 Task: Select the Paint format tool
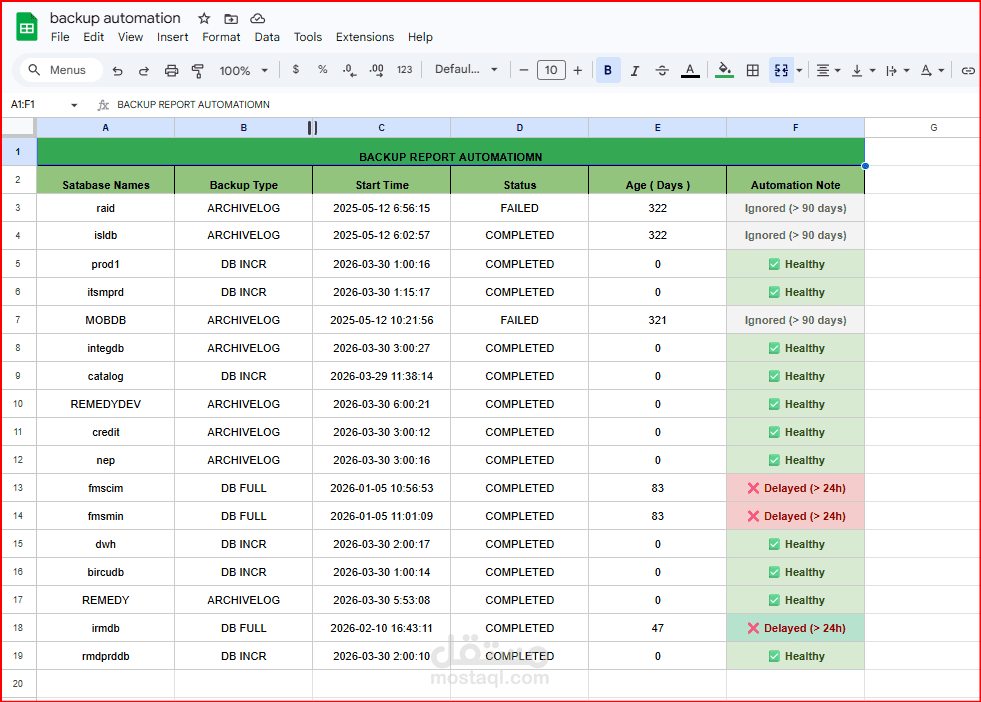point(197,71)
